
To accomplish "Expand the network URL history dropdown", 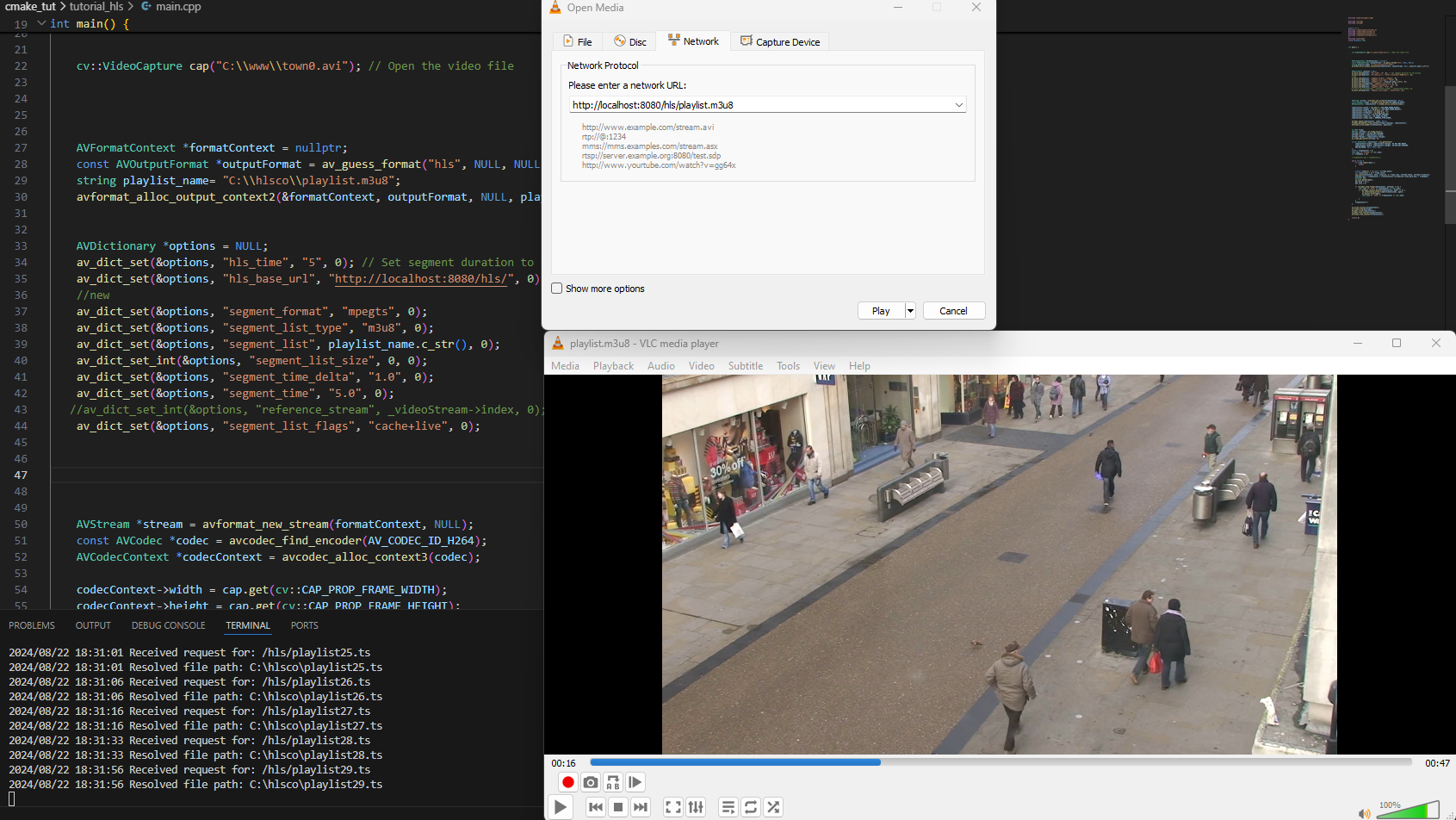I will [958, 105].
